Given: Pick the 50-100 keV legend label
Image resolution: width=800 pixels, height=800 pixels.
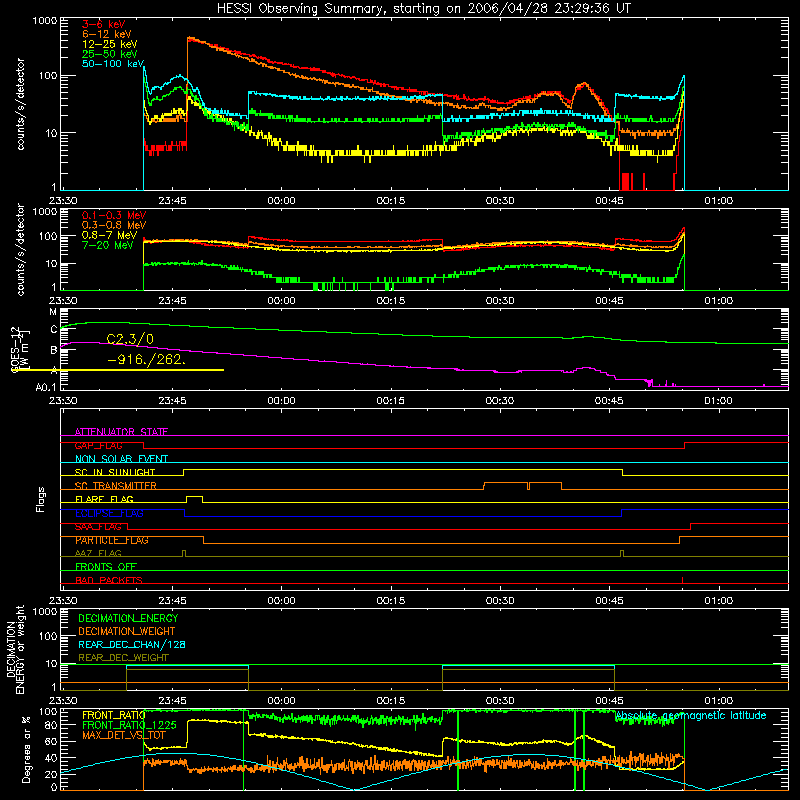Looking at the screenshot, I should (113, 64).
